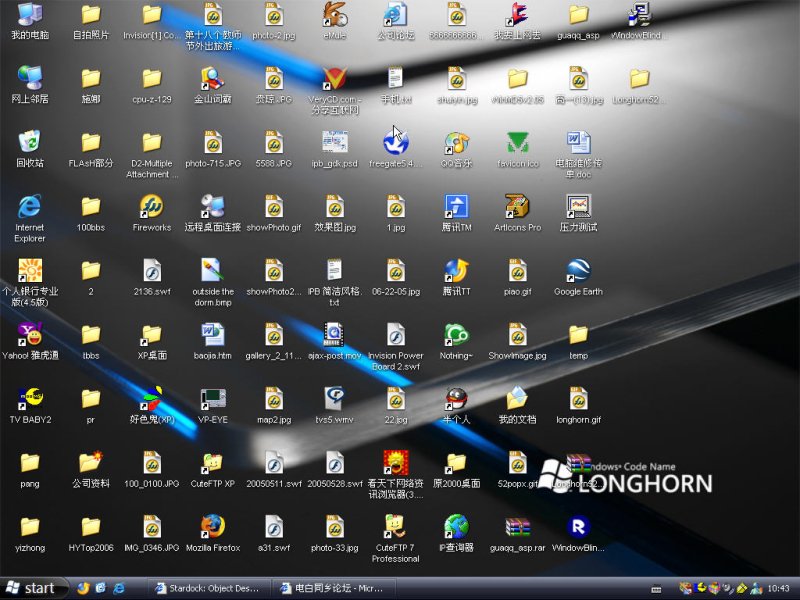This screenshot has height=600, width=800.
Task: Select the ipb_gdk.psd file
Action: [334, 142]
